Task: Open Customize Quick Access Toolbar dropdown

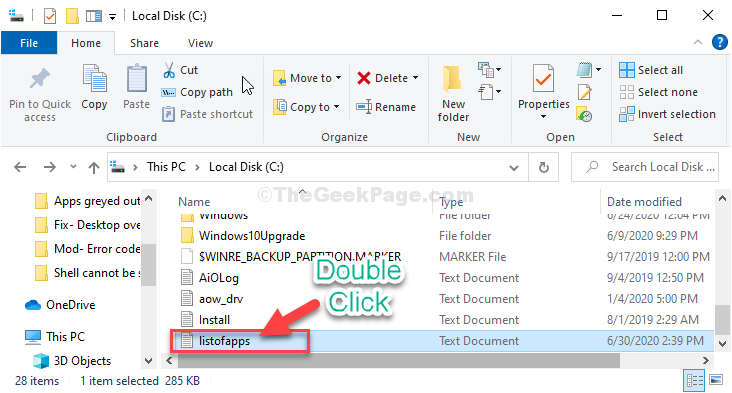Action: coord(112,17)
